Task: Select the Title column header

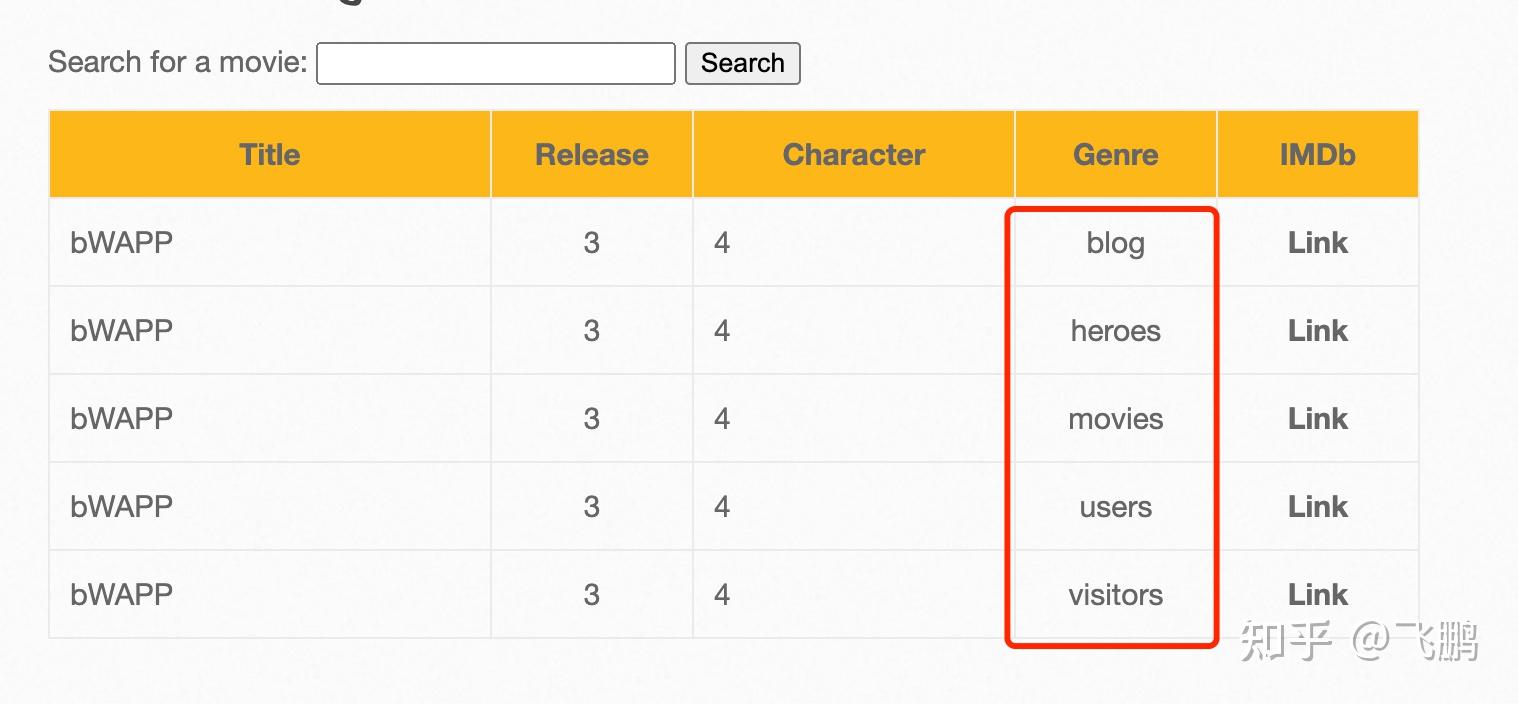Action: pyautogui.click(x=269, y=154)
